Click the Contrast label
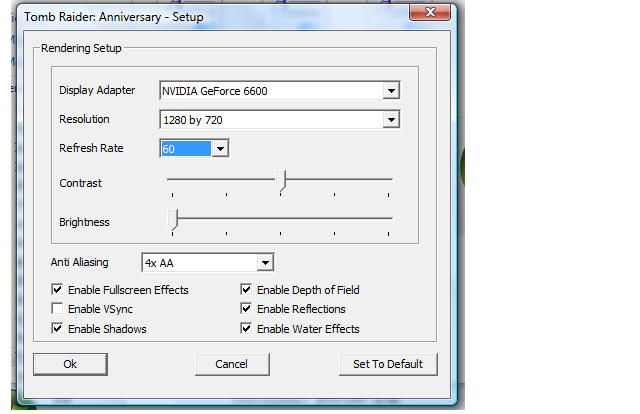Viewport: 640px width, 414px height. click(x=80, y=183)
